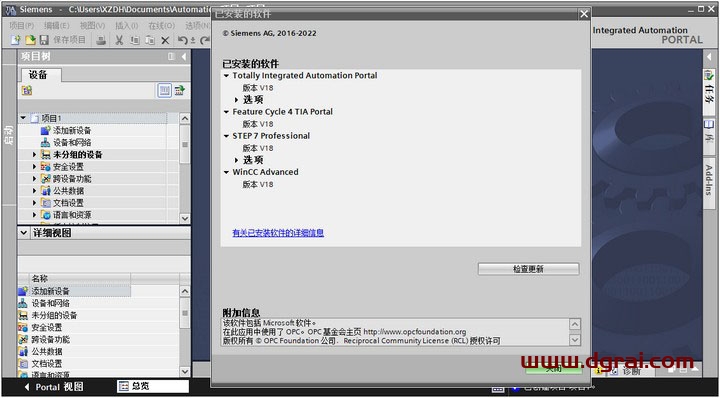Expand the 语言和资源 tree node

(x=34, y=215)
